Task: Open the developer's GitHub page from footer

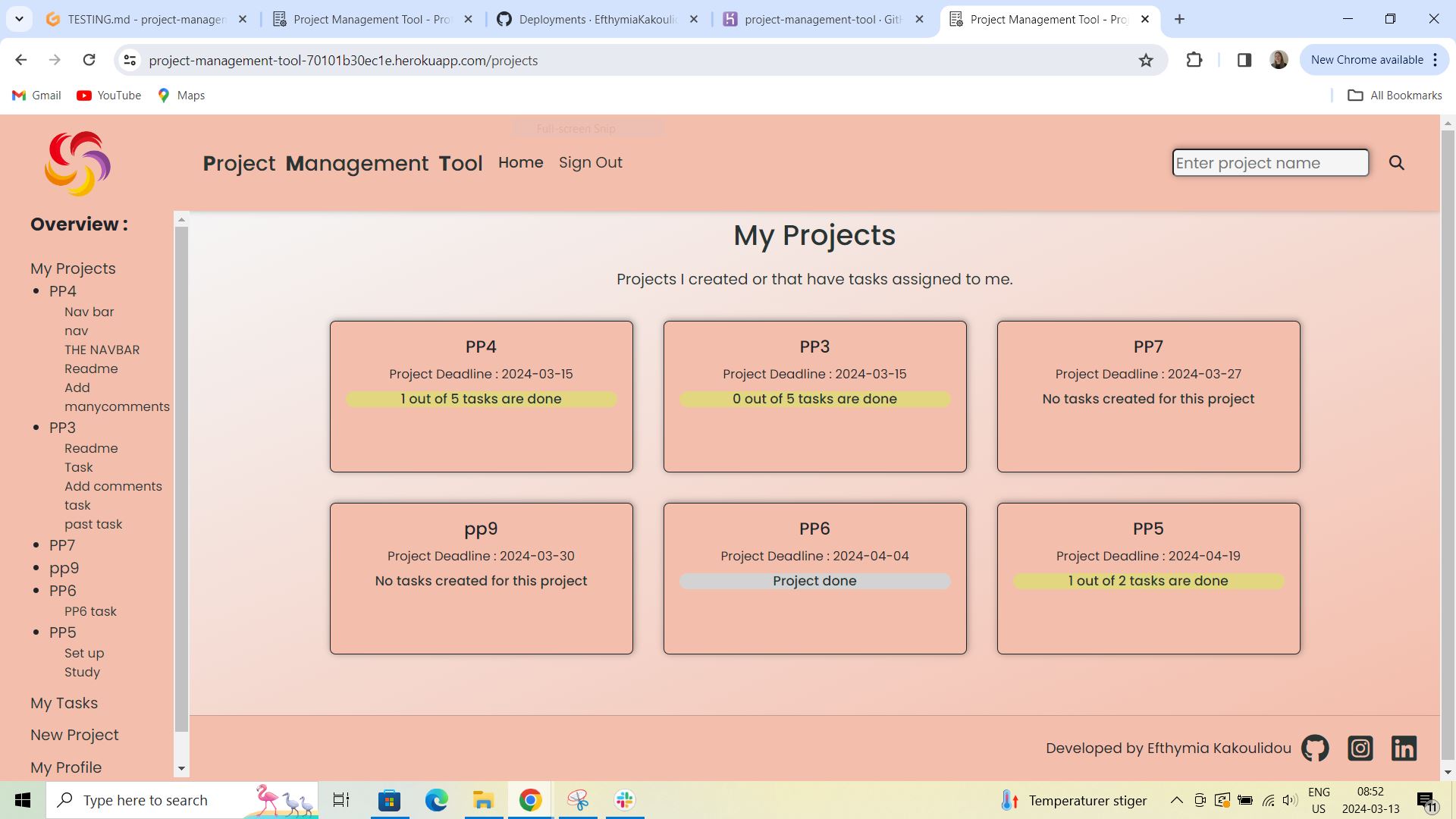Action: (1315, 748)
